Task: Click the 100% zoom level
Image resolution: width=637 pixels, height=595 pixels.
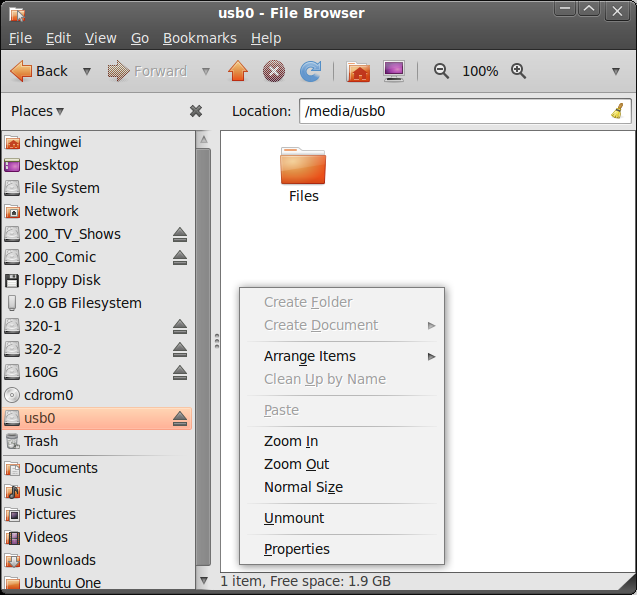Action: (480, 71)
